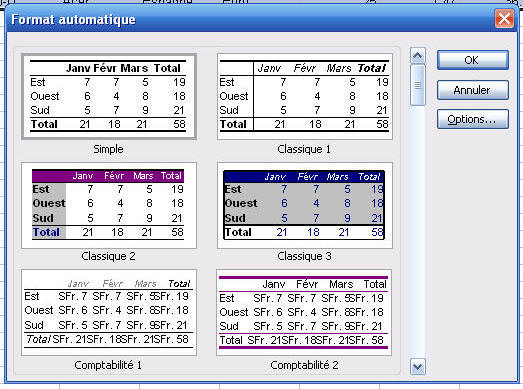Image resolution: width=523 pixels, height=389 pixels.
Task: Click the format list scrollbar thumb
Action: (418, 85)
